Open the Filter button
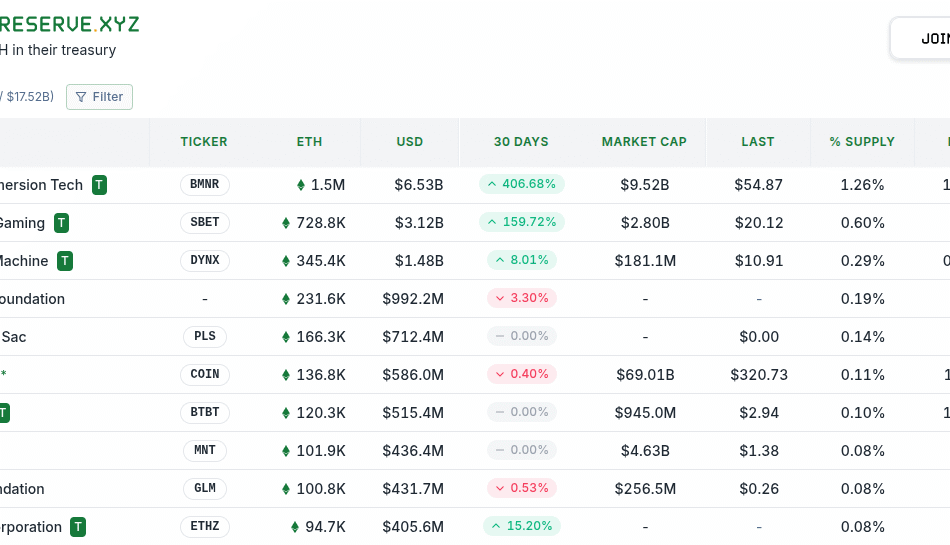The image size is (950, 545). [99, 97]
